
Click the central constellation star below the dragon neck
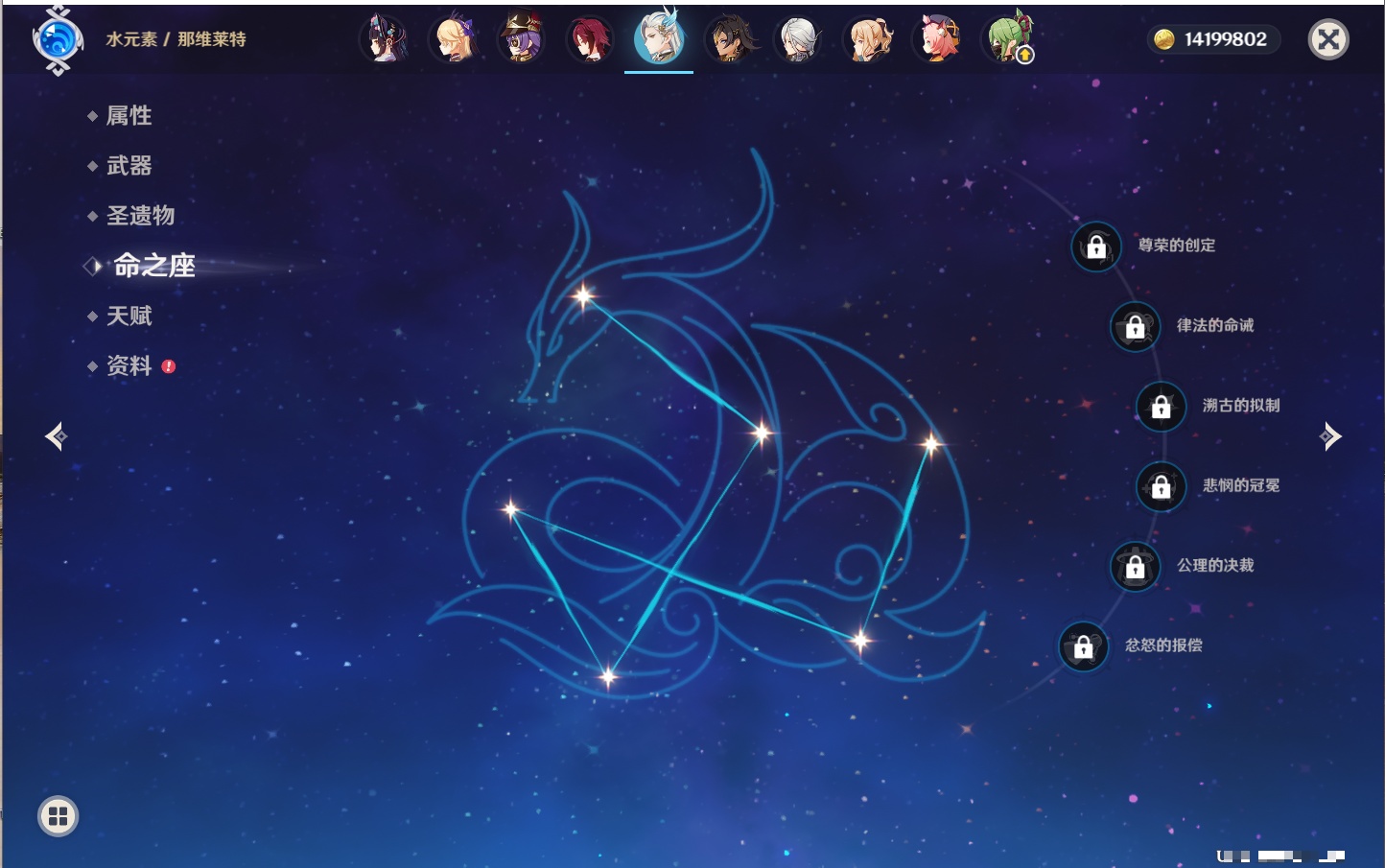(762, 433)
